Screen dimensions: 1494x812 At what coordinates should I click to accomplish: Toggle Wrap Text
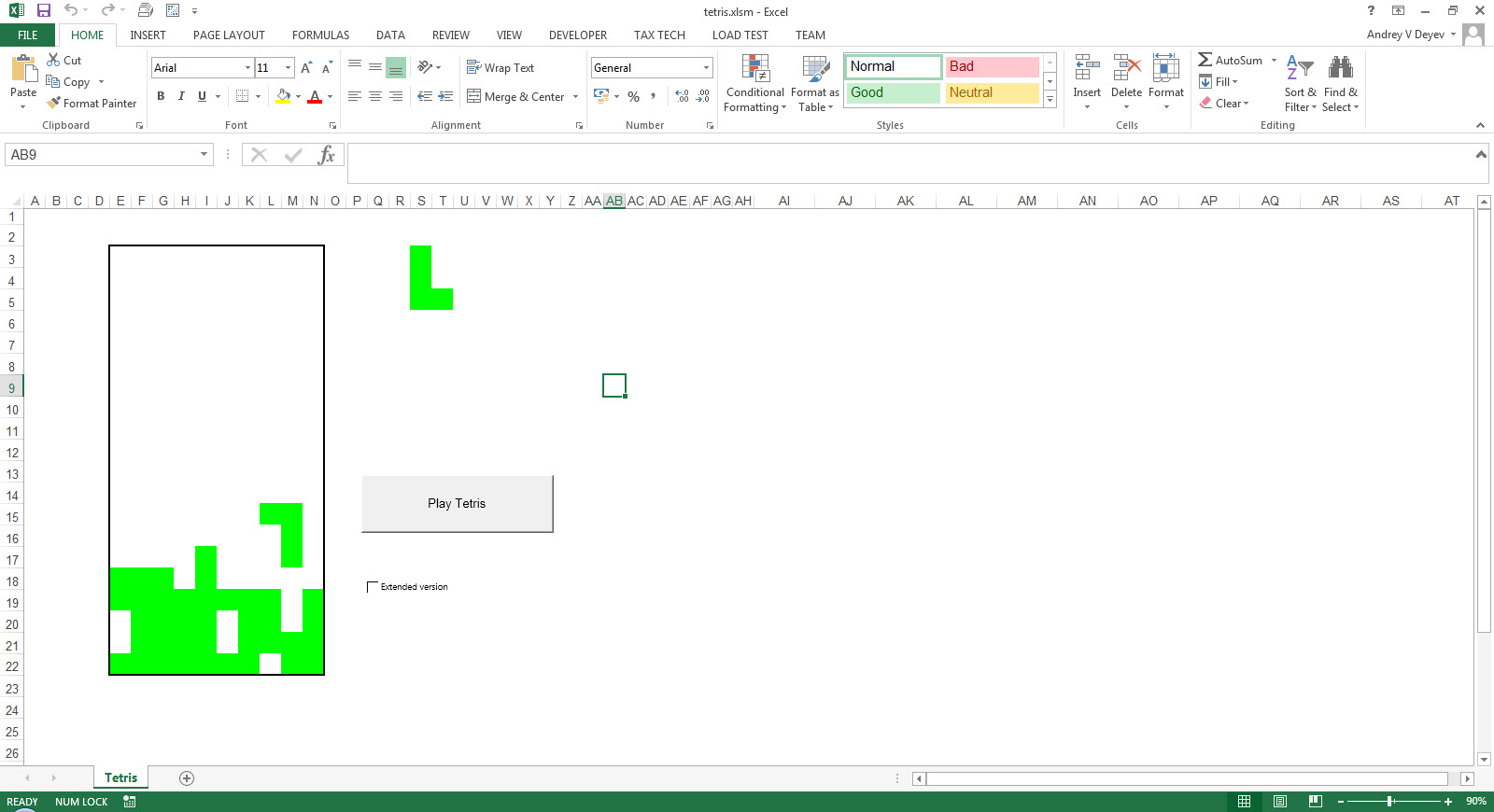(500, 67)
